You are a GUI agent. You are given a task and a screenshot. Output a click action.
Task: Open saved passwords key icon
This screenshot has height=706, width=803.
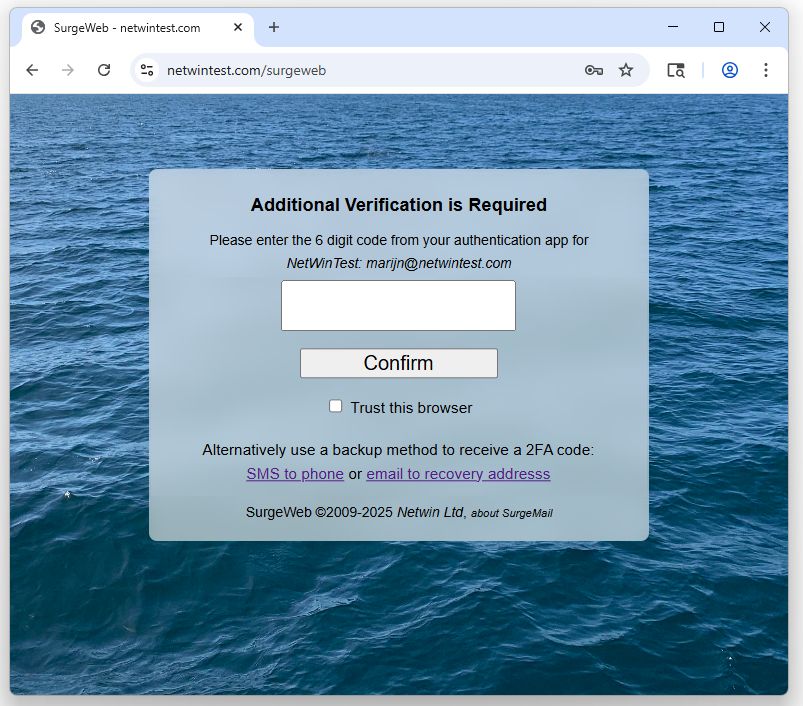593,70
